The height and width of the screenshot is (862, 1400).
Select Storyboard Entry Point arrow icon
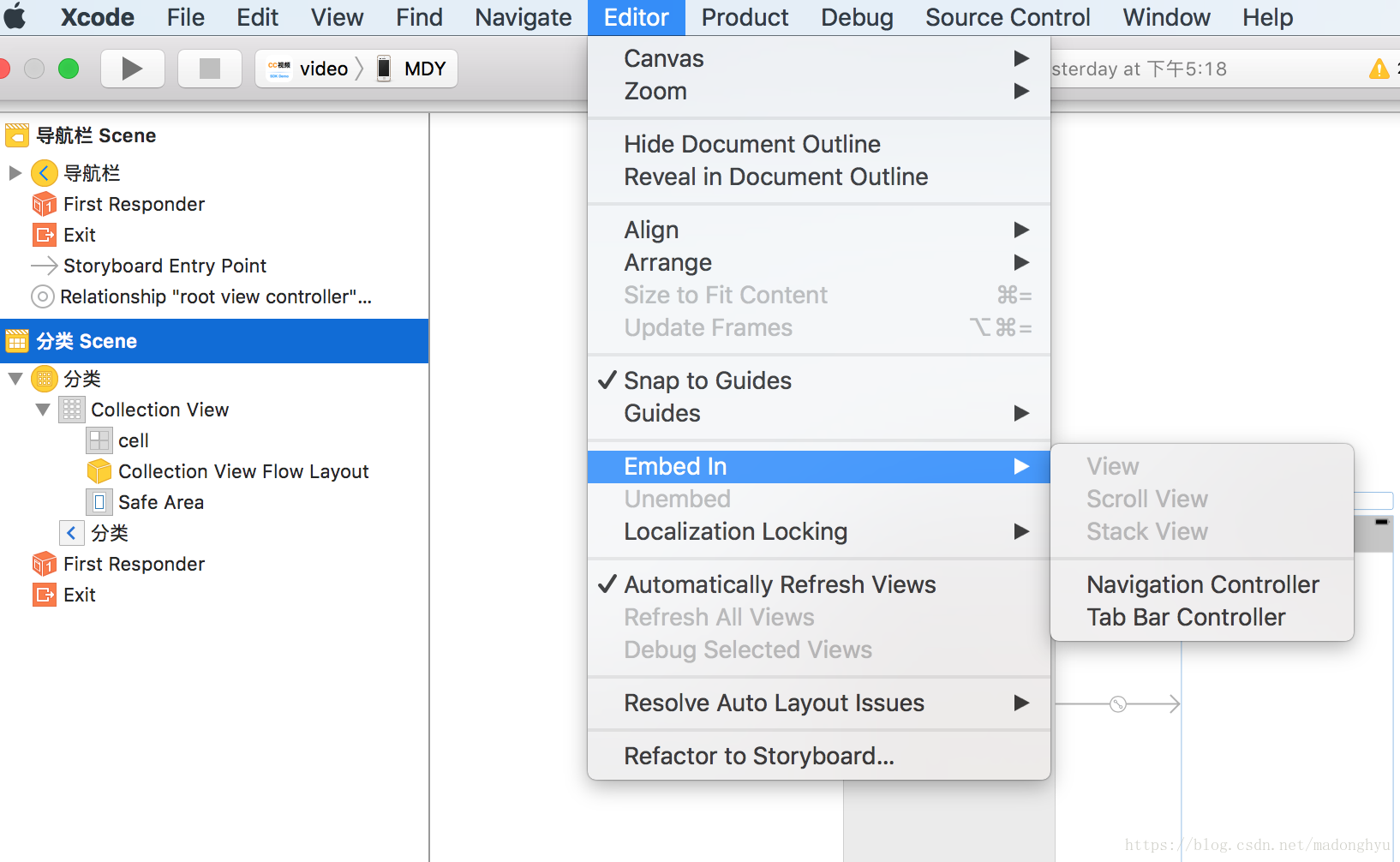tap(45, 266)
